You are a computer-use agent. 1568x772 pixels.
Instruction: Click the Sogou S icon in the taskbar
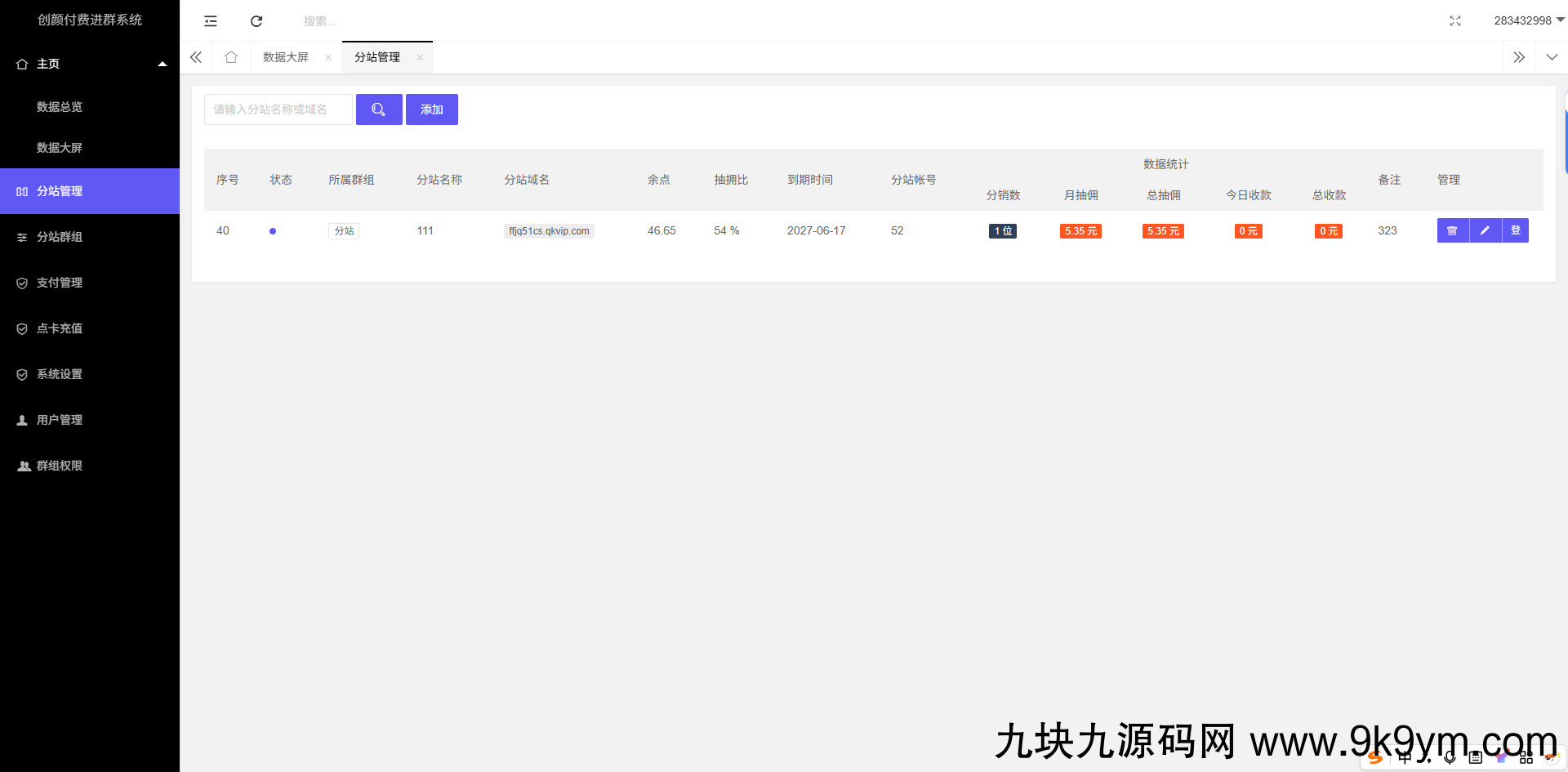pos(1375,758)
